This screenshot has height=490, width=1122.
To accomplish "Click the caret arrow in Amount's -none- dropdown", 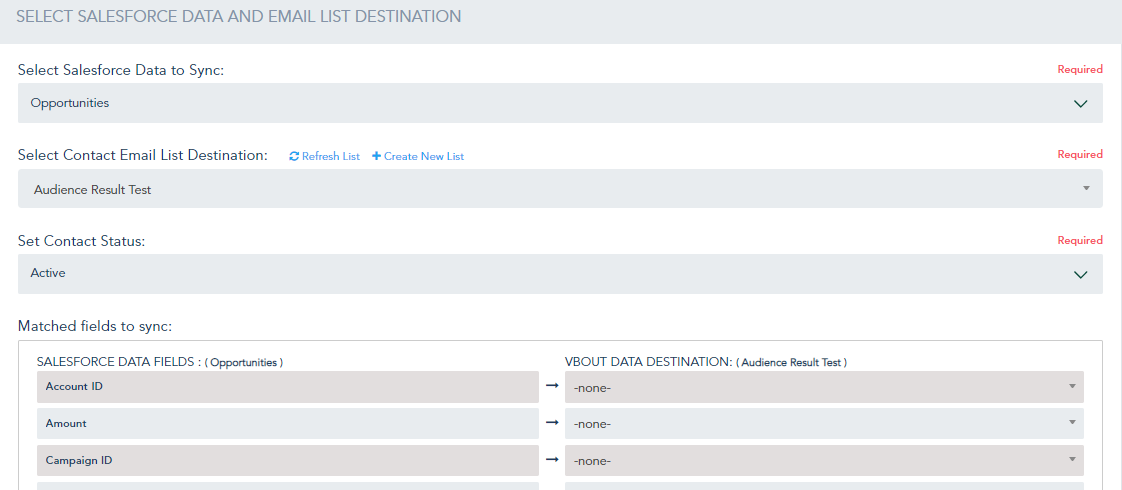I will pyautogui.click(x=1072, y=422).
